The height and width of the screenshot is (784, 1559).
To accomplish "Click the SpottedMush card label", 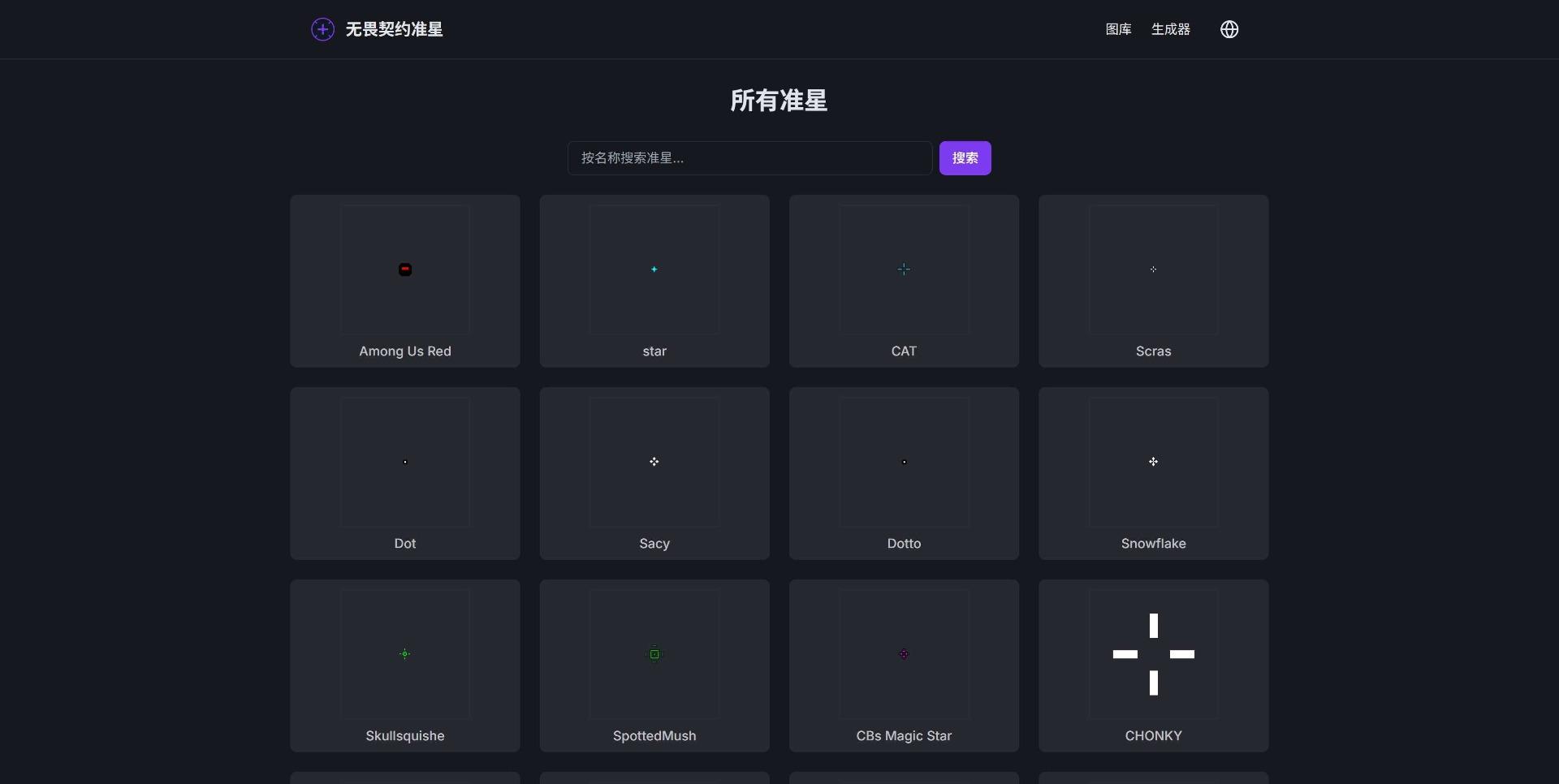I will tap(654, 735).
